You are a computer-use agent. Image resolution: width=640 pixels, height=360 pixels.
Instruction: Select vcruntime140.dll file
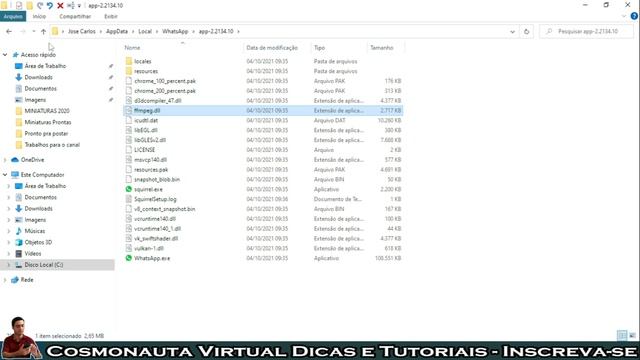click(155, 219)
